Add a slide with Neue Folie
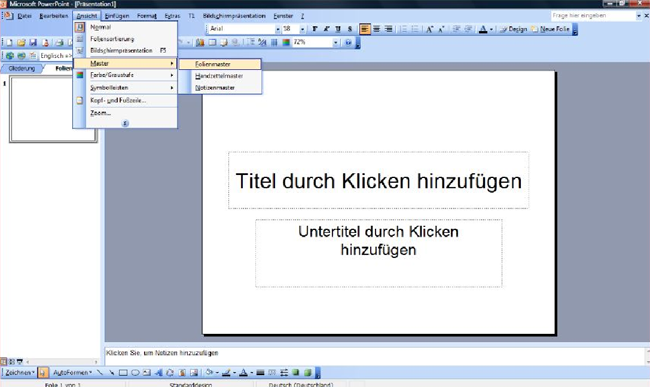Screen dimensions: 650x387 click(551, 29)
